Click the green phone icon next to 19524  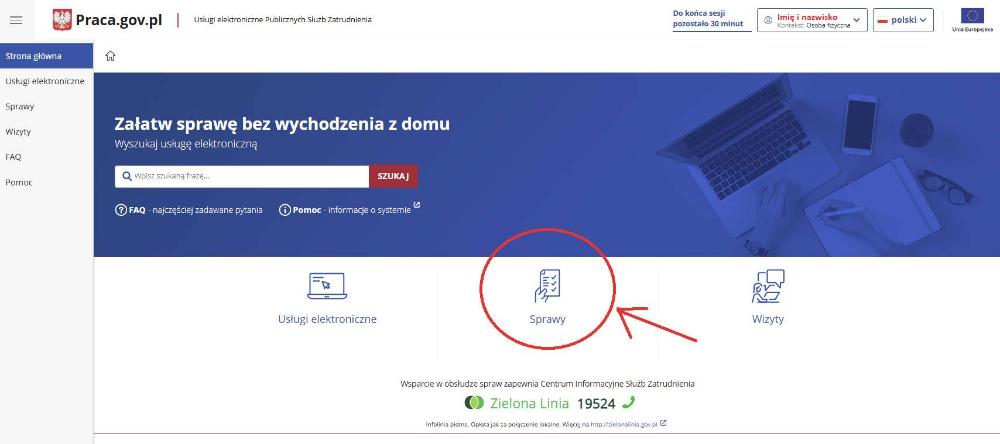click(x=629, y=403)
